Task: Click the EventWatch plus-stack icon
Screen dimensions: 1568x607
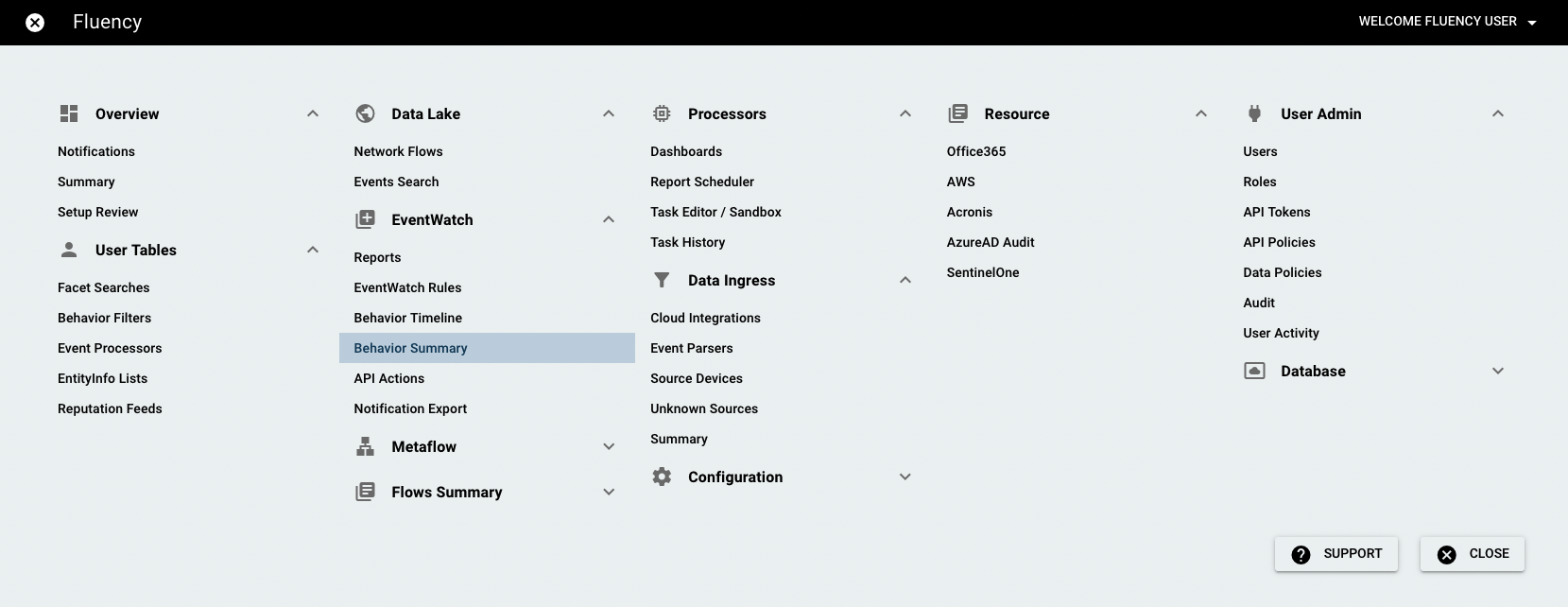Action: pyautogui.click(x=365, y=219)
